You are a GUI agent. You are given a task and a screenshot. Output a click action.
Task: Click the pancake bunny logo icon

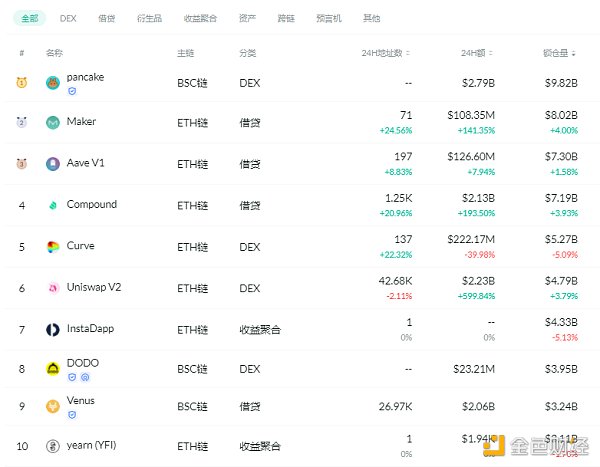(52, 82)
